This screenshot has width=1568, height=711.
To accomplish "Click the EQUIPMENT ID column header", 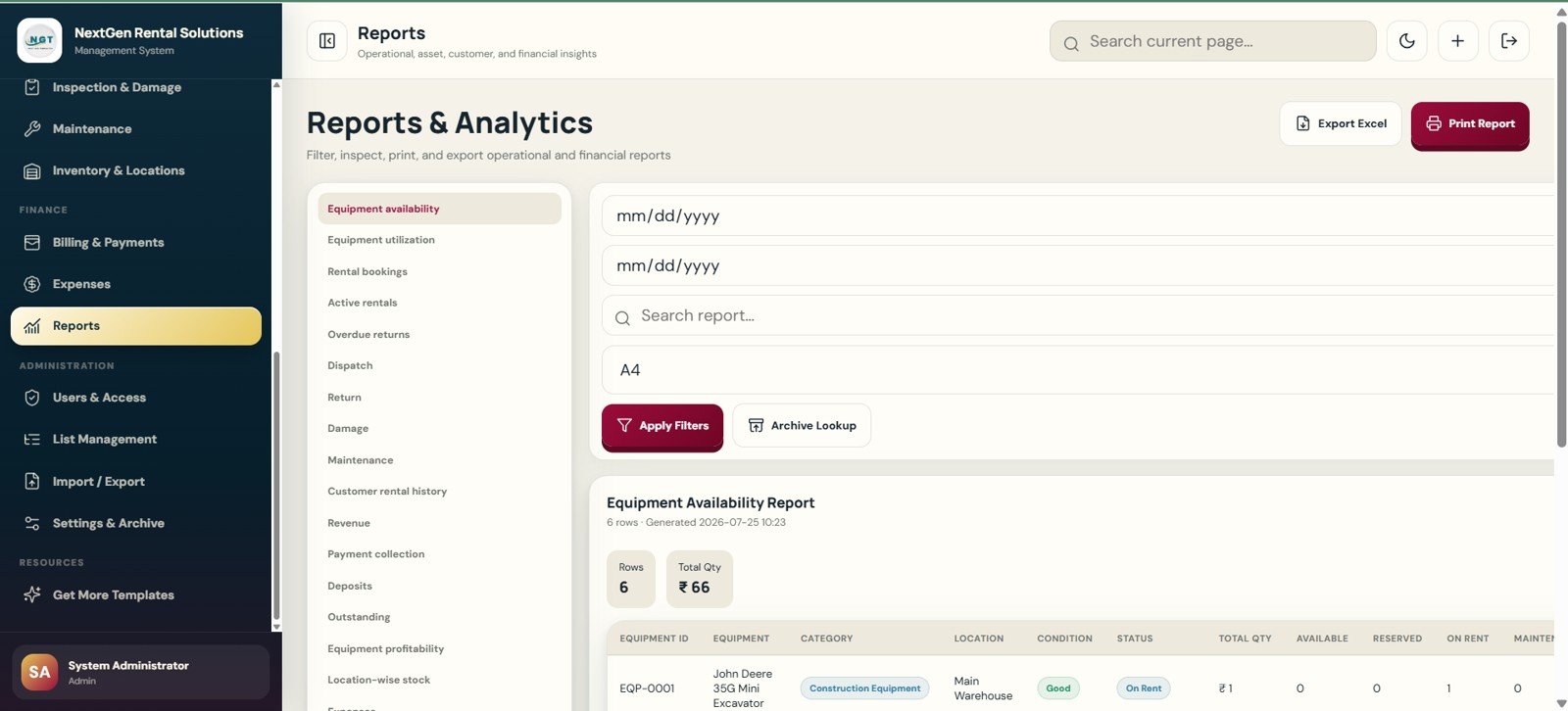I will point(654,639).
